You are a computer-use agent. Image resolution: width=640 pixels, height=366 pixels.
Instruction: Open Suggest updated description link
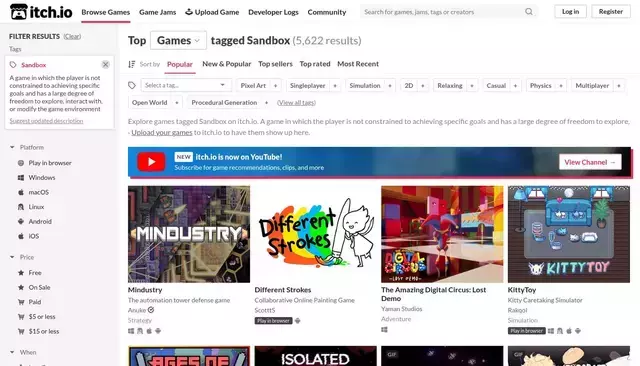(46, 121)
